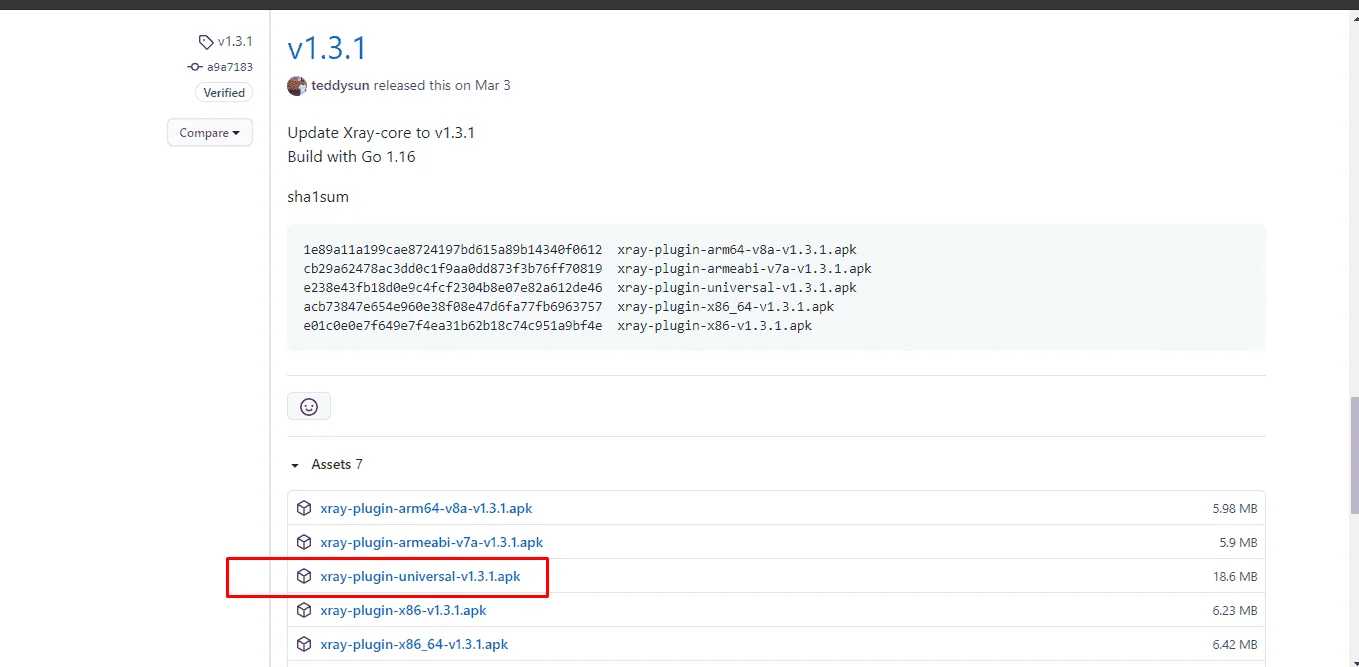
Task: Click sha1 hash line for x86_64 apk
Action: (568, 307)
